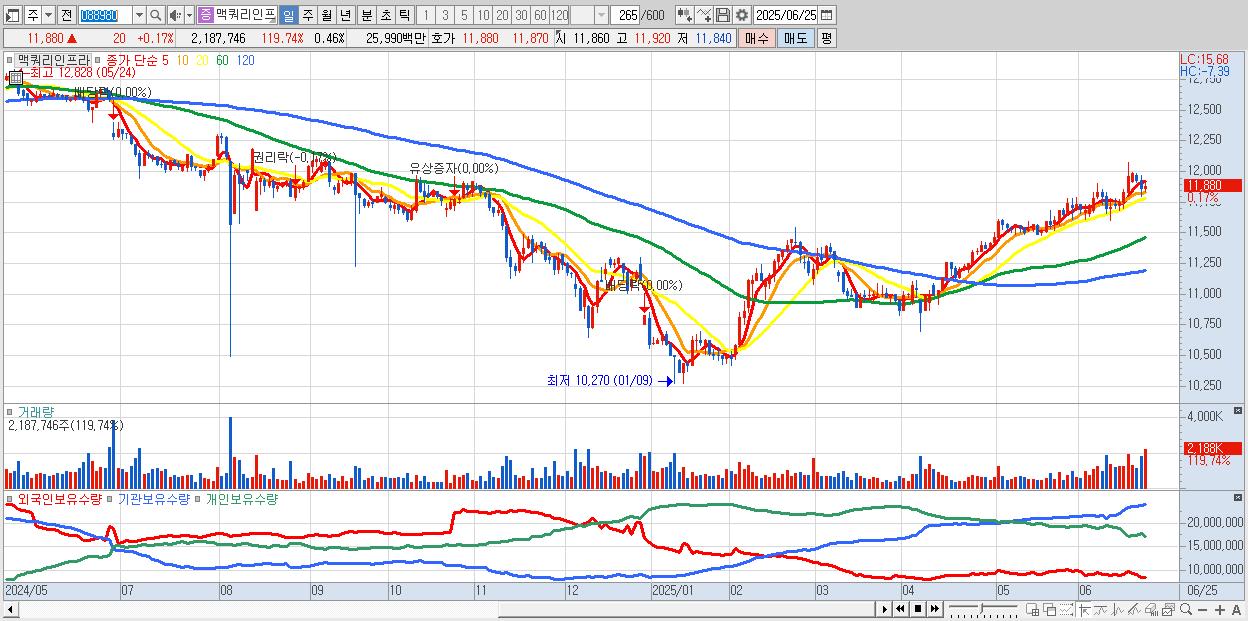
Task: Click the stock code input field 088980
Action: (x=105, y=15)
